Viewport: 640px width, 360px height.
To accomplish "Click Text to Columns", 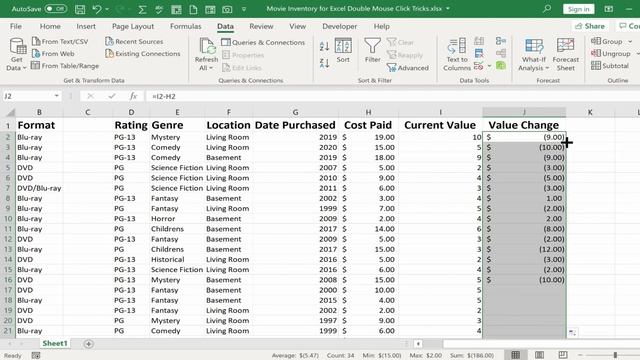I will pyautogui.click(x=457, y=54).
